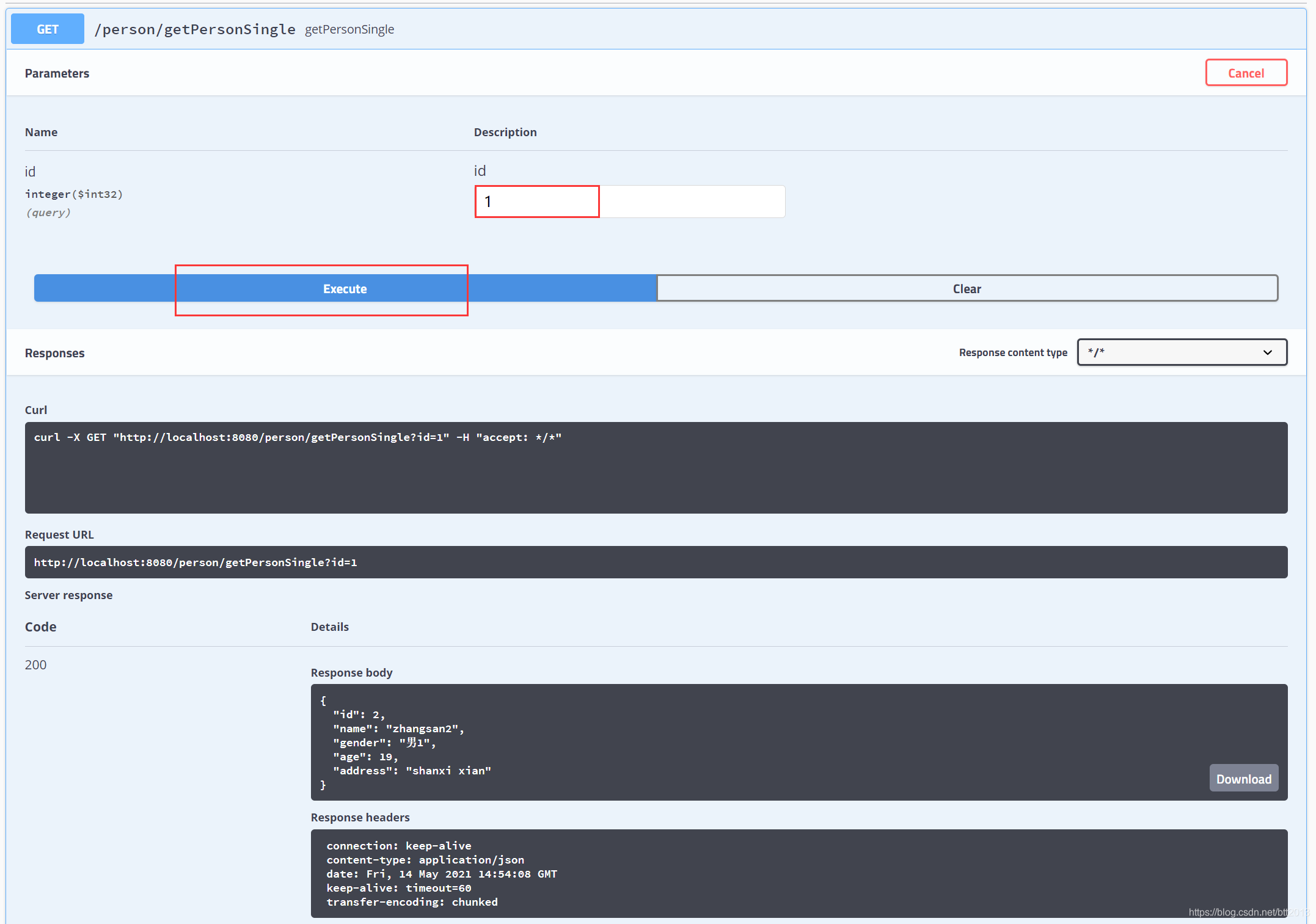Download the response body

pos(1243,779)
